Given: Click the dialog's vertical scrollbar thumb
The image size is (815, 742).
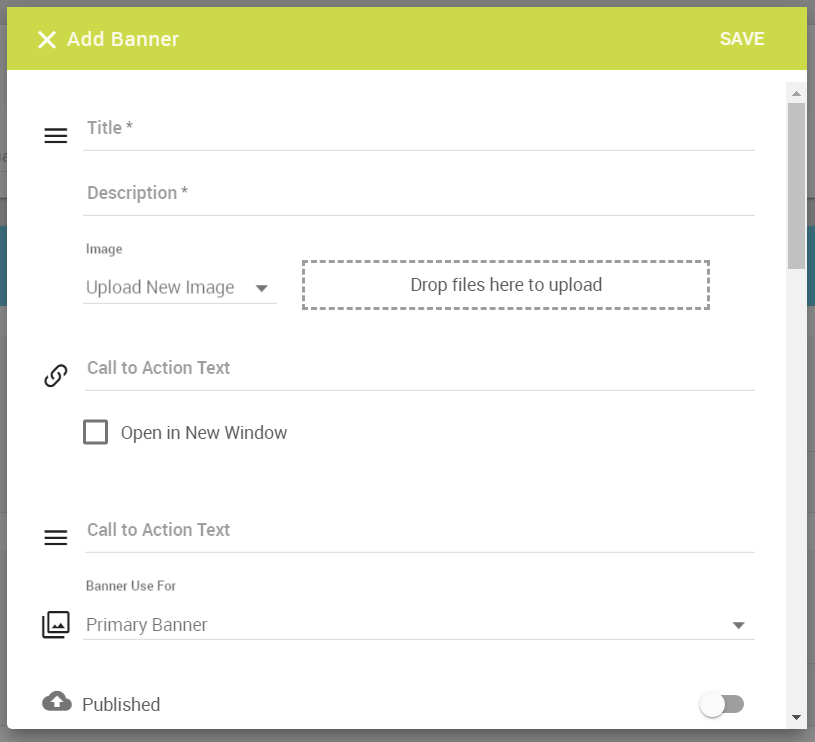Looking at the screenshot, I should [x=796, y=186].
